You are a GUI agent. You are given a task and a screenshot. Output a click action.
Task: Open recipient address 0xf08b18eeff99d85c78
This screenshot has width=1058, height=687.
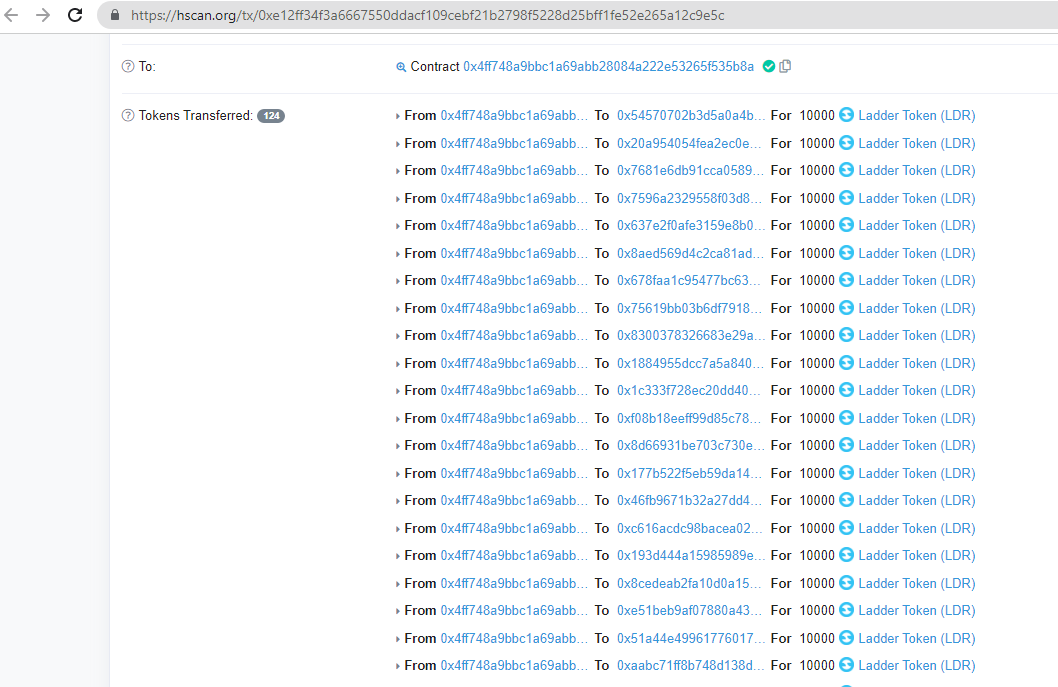[x=689, y=418]
